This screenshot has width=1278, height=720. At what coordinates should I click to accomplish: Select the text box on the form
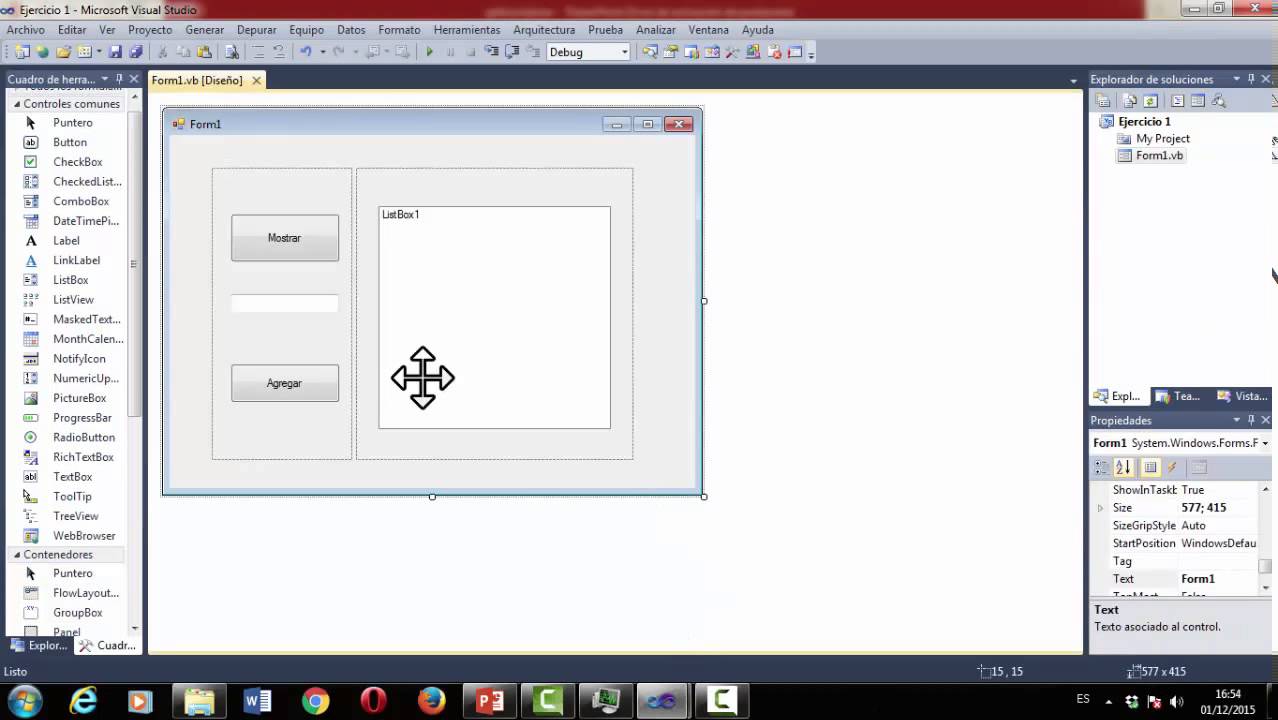point(285,303)
